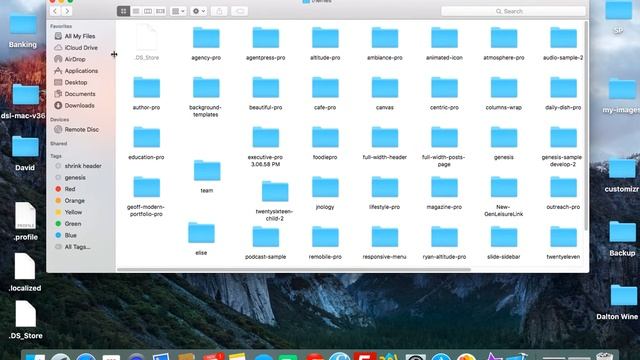Select the foodiepro folder

click(x=325, y=142)
